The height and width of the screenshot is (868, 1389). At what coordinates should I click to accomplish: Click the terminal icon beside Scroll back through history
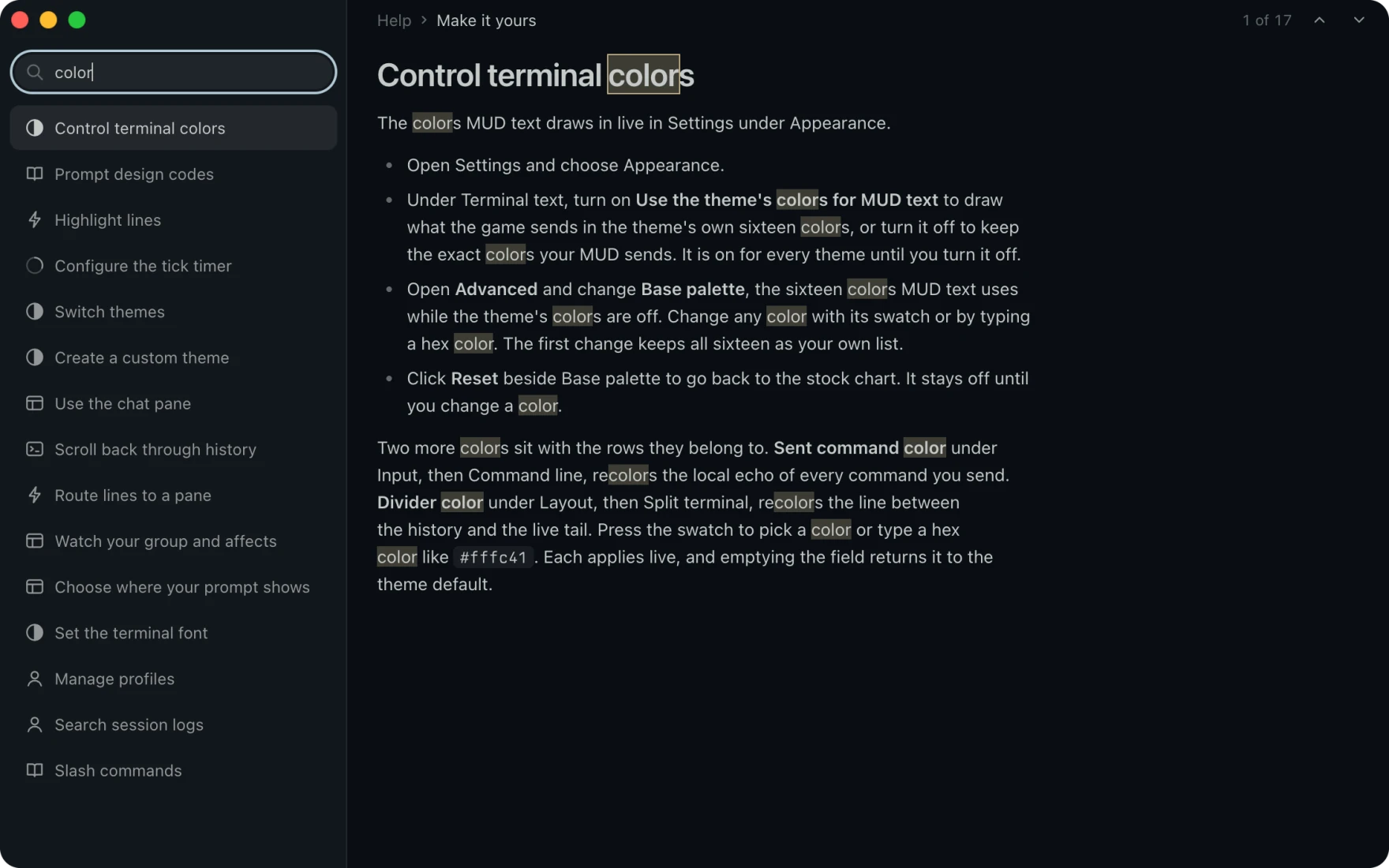35,449
